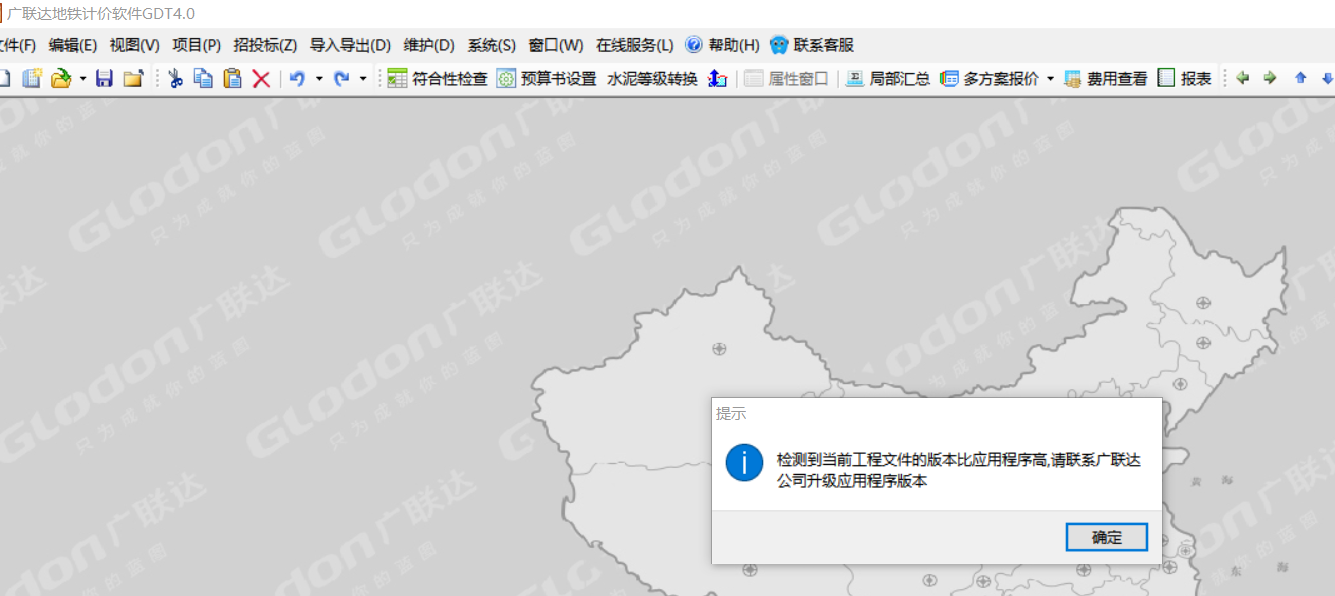Click 联系客服 contact support
The image size is (1335, 596).
[812, 45]
